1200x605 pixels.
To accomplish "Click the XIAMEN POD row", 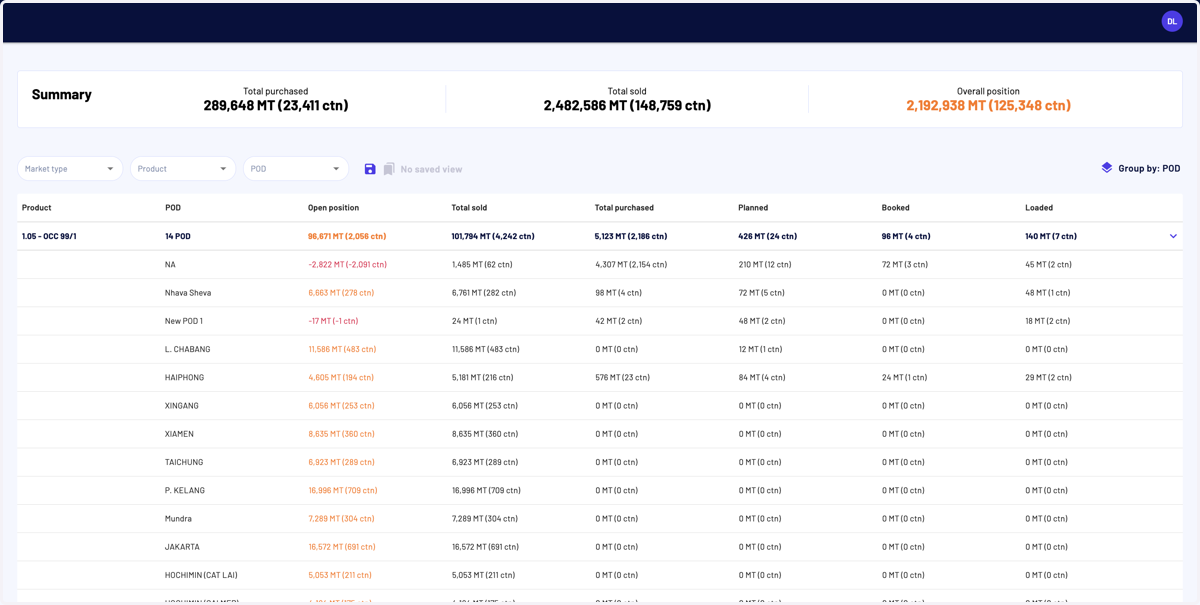I will pyautogui.click(x=600, y=434).
